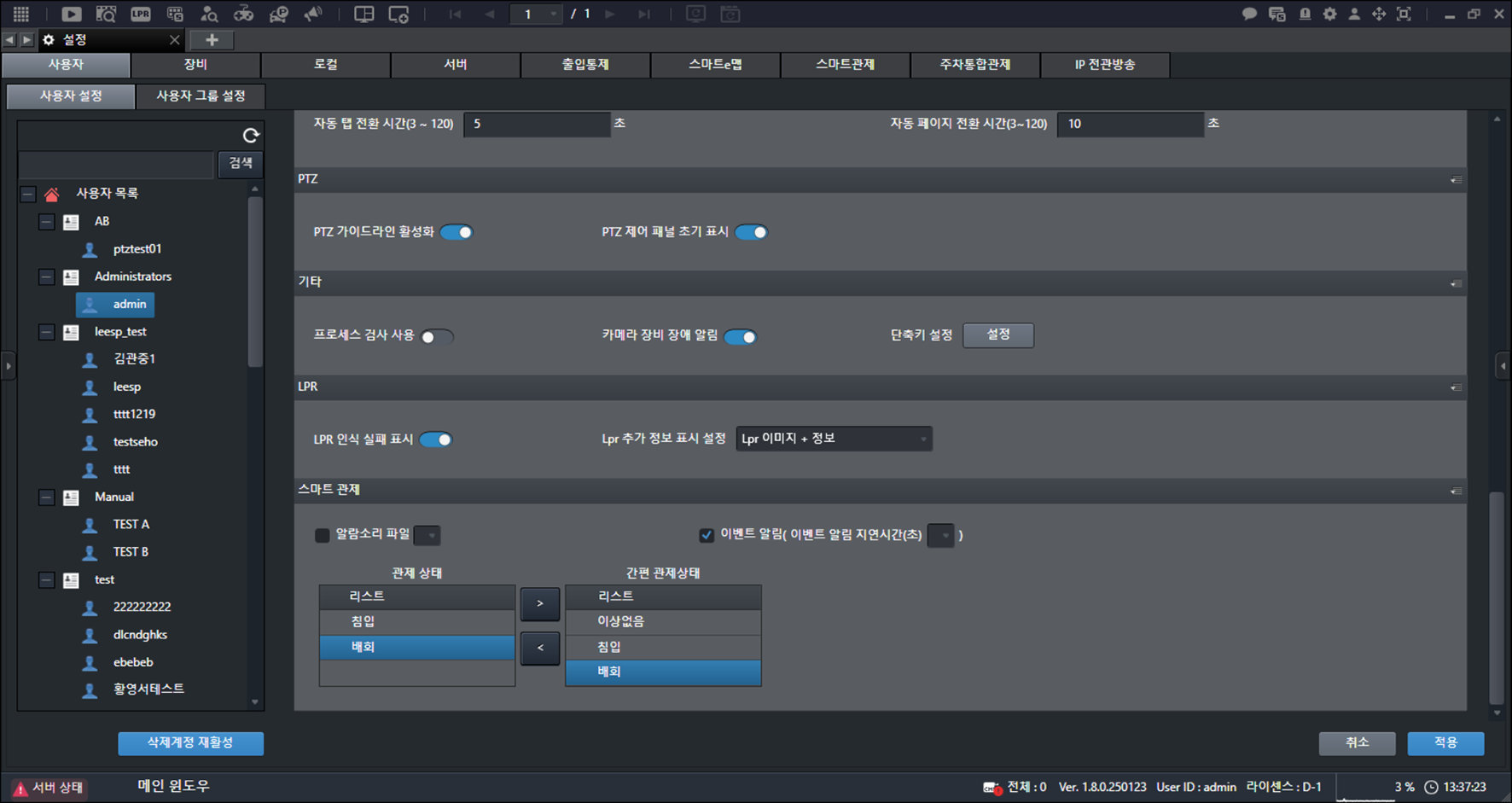Collapse the leesp_test user group
This screenshot has width=1512, height=803.
(47, 332)
